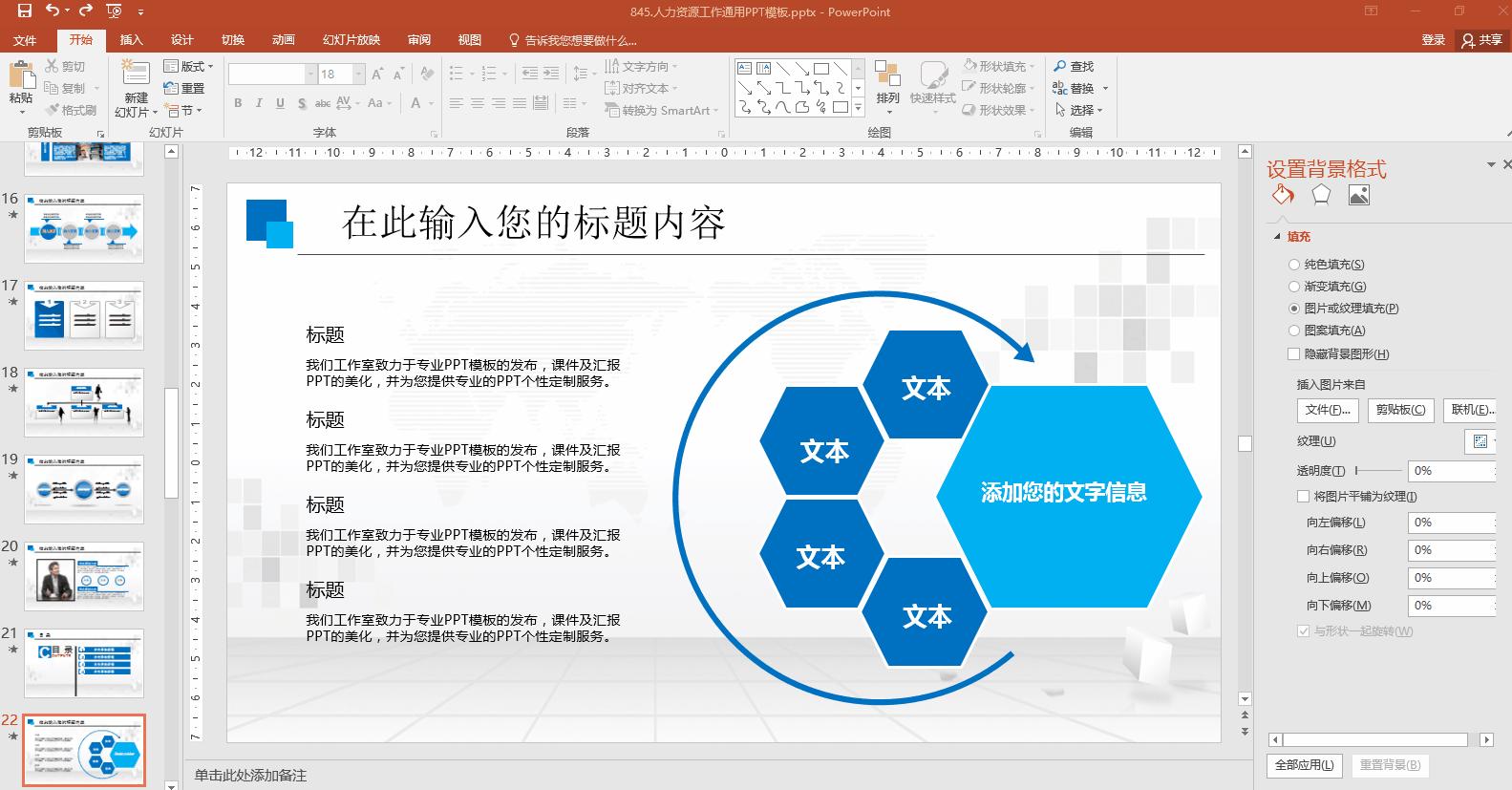1512x790 pixels.
Task: Select slide 20 thumbnail
Action: 84,576
